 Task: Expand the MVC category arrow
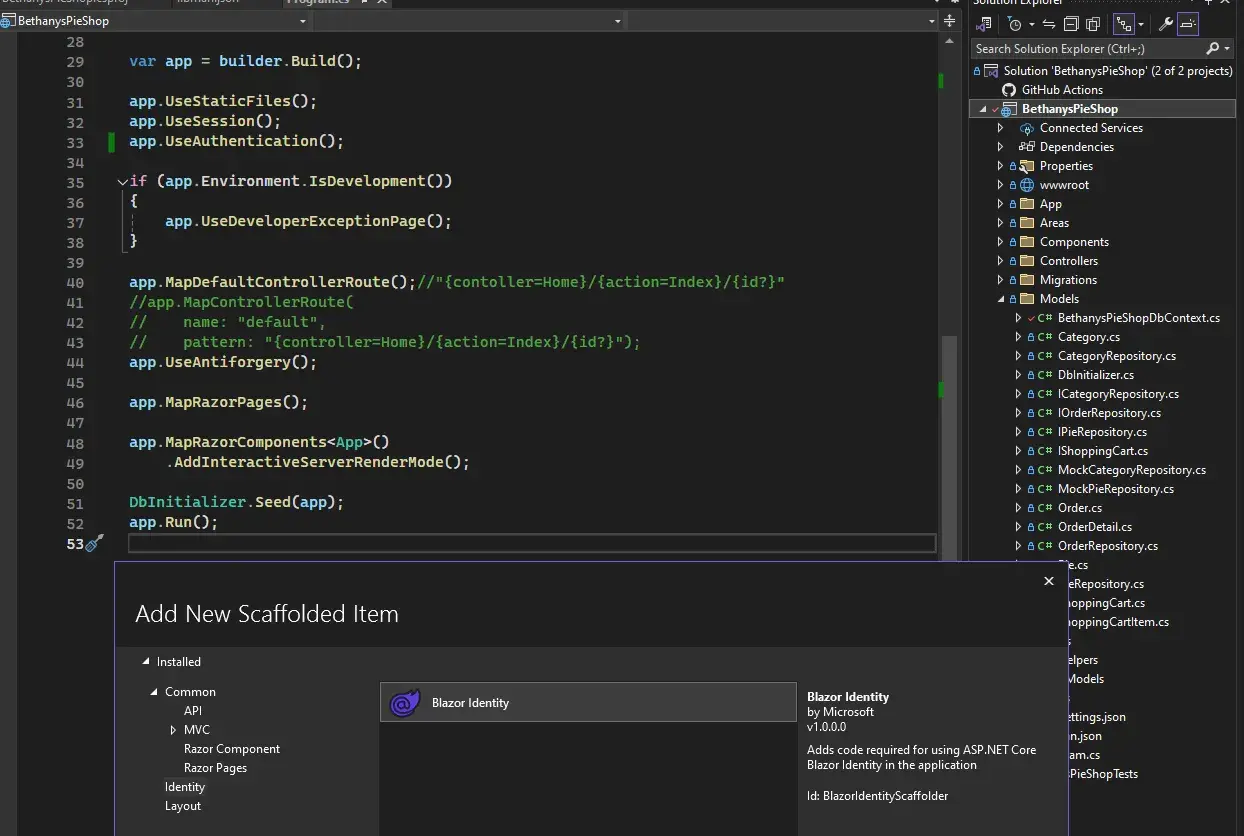(173, 730)
